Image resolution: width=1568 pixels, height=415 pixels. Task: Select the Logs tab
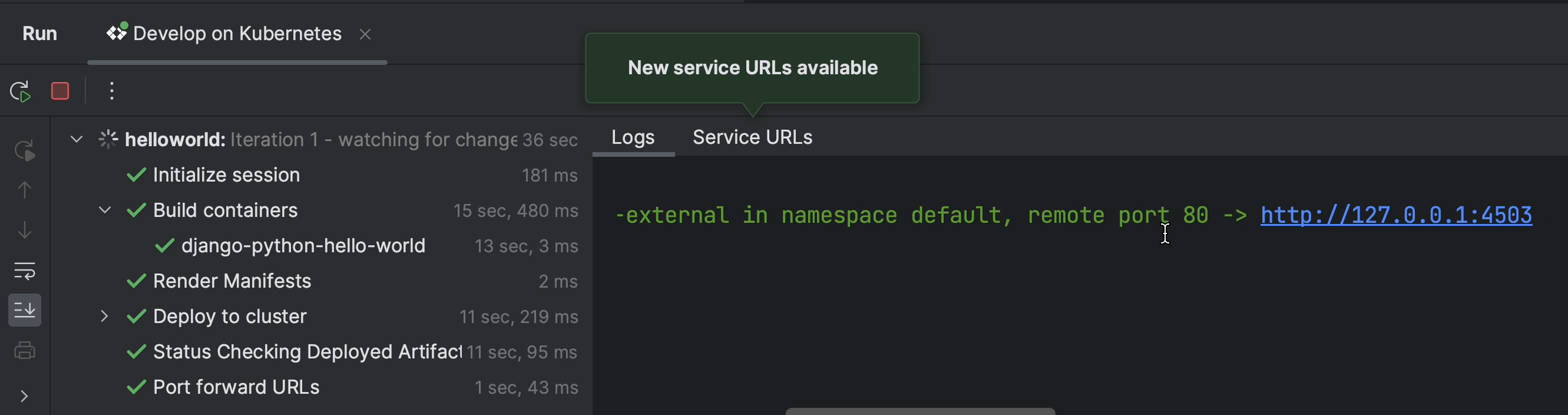[x=633, y=138]
